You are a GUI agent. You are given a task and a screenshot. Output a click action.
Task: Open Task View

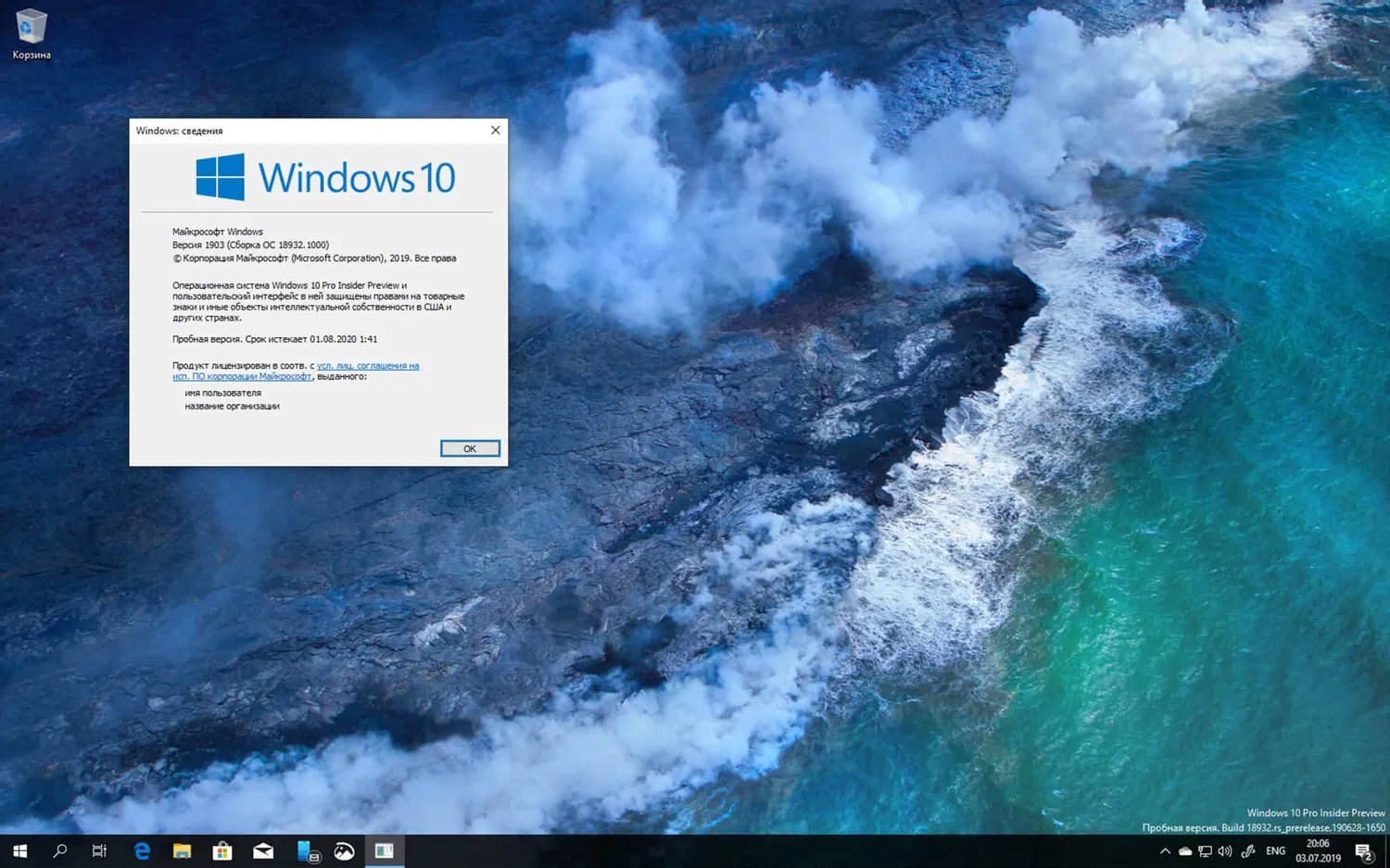point(99,850)
